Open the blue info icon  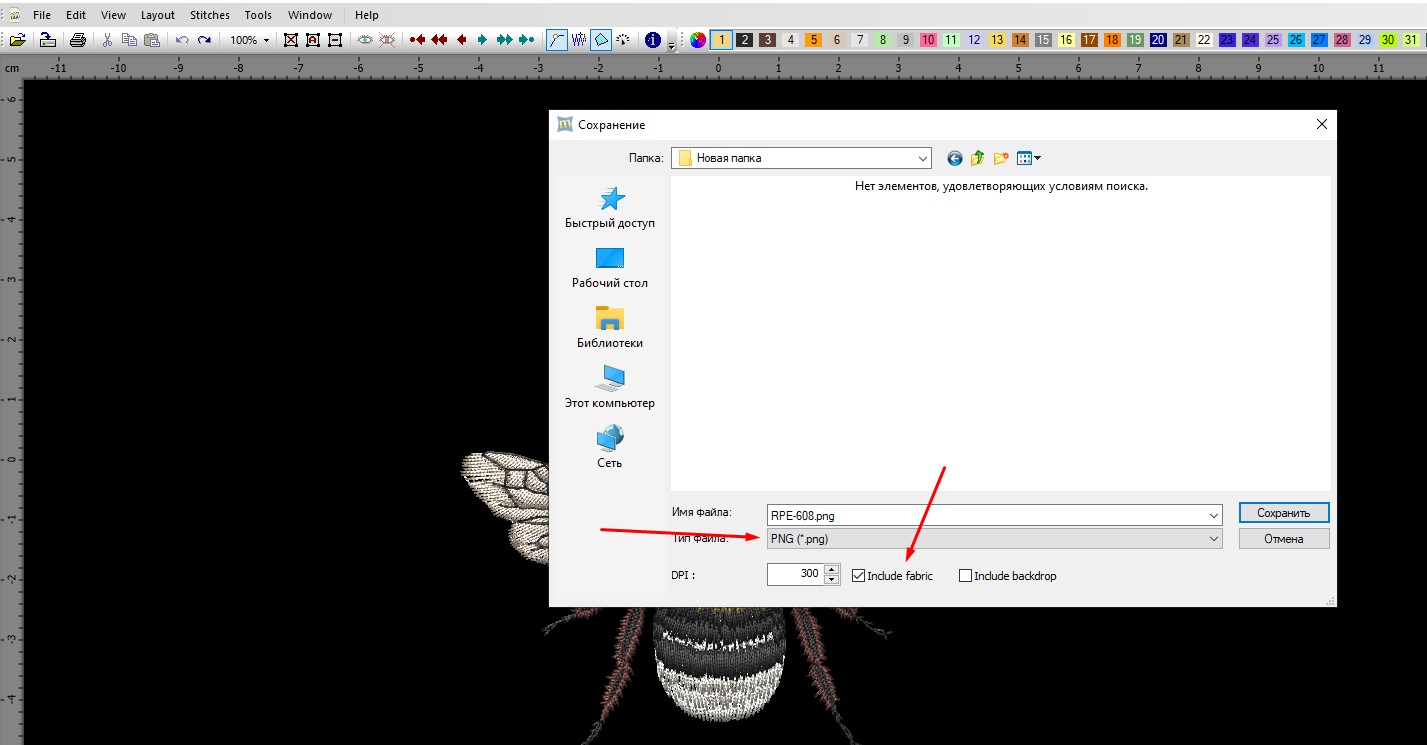(x=653, y=40)
